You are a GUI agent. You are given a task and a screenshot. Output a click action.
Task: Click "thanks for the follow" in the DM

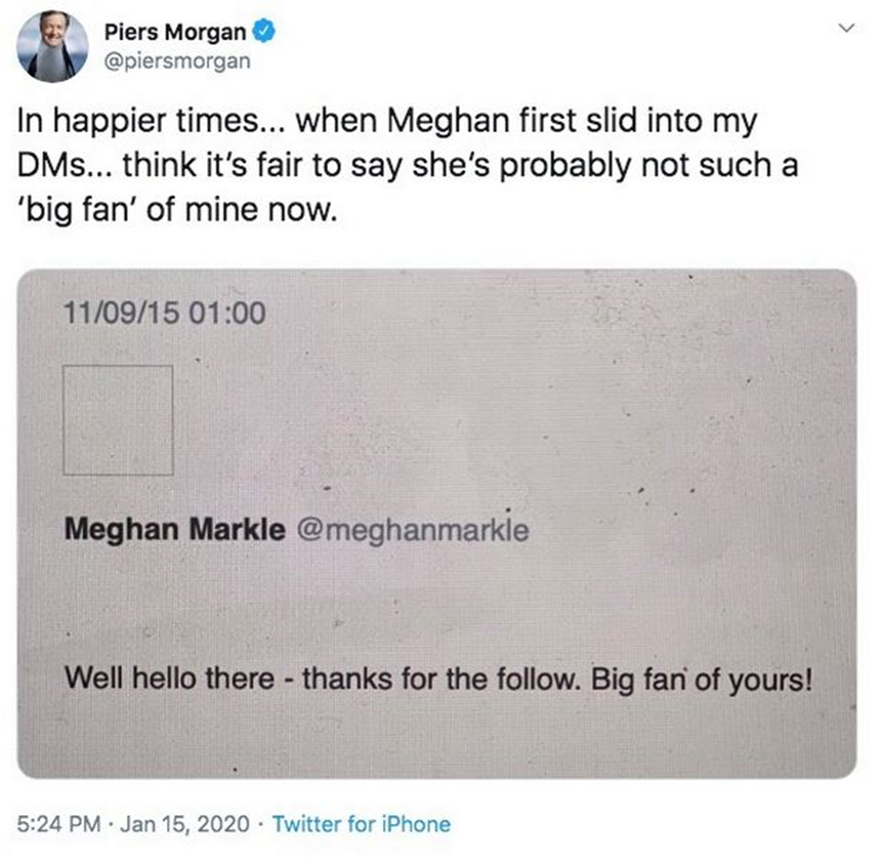pos(442,679)
